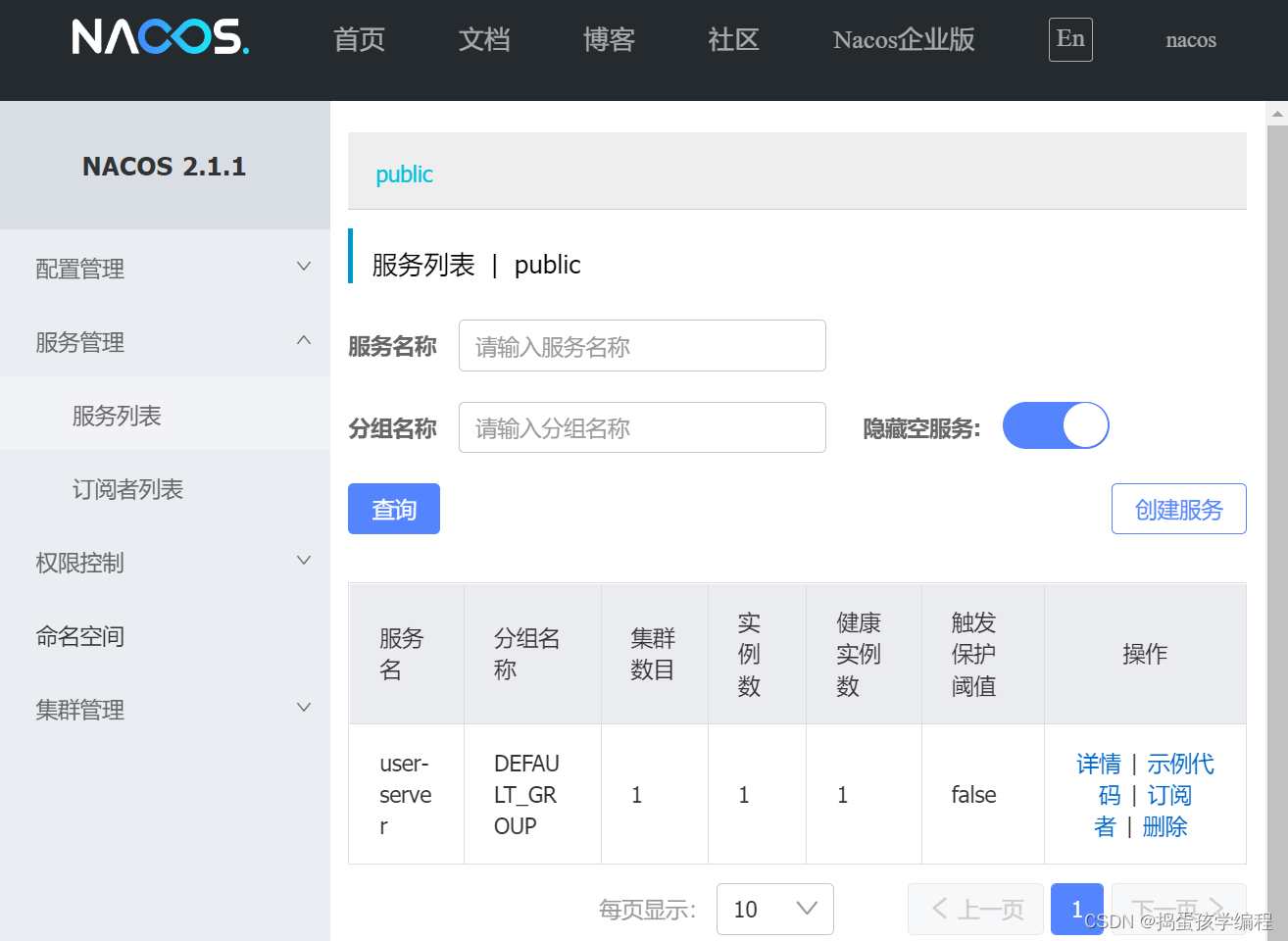Viewport: 1288px width, 941px height.
Task: Switch language with the En button
Action: 1070,39
